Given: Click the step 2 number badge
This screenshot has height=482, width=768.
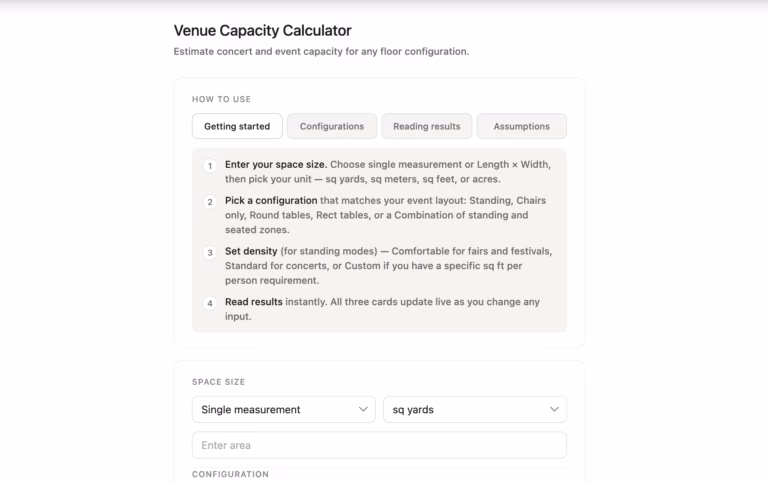Looking at the screenshot, I should [210, 202].
